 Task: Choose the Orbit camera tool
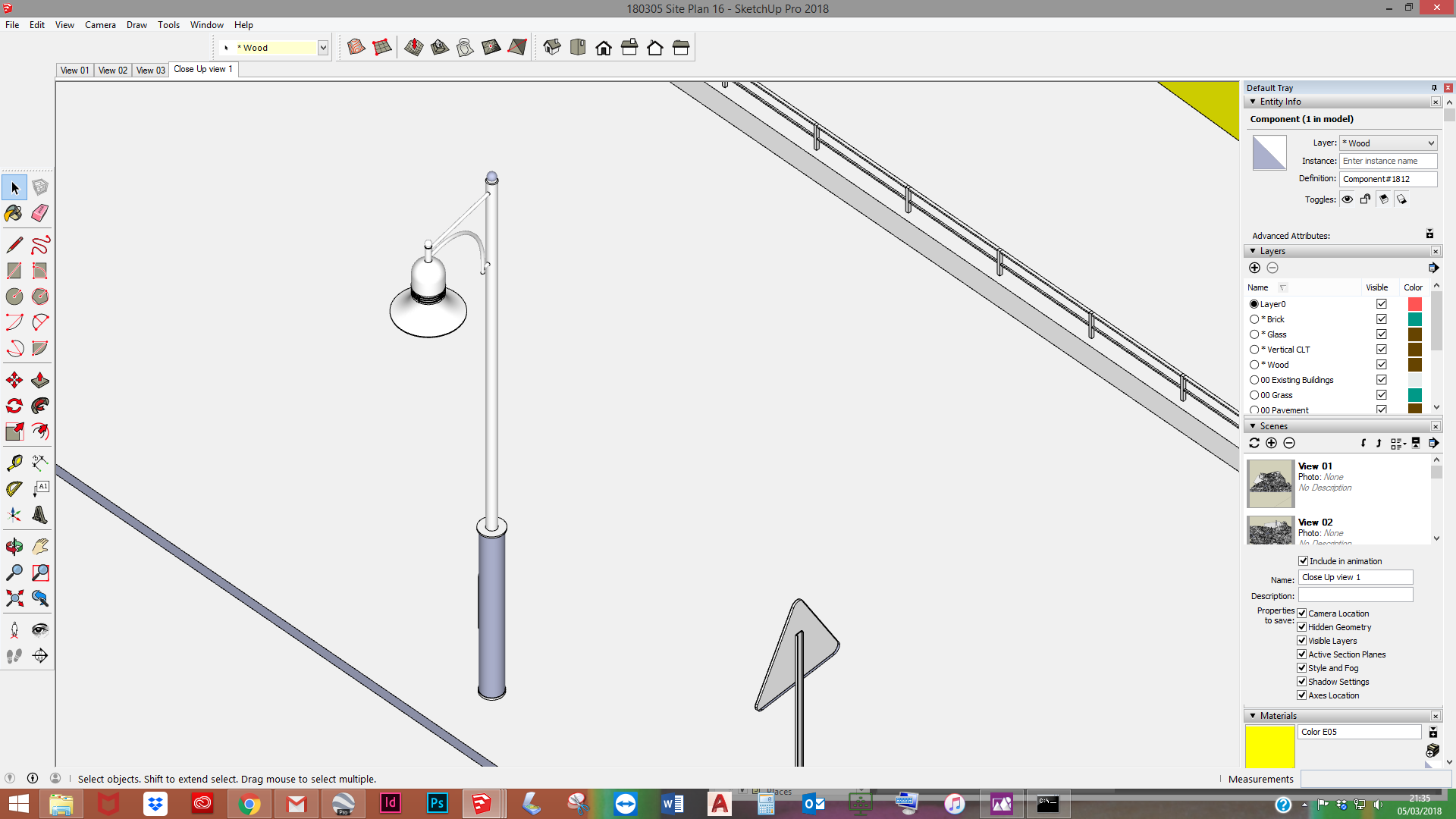click(x=14, y=547)
